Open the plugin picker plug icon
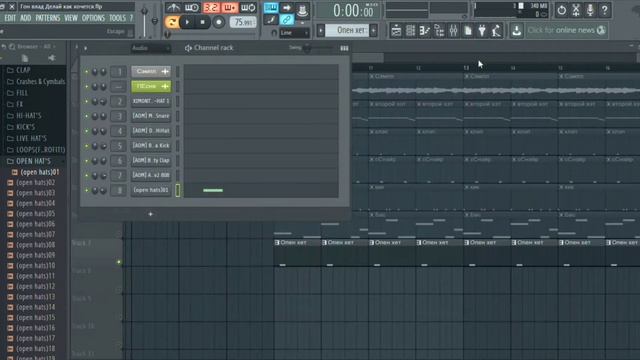Image resolution: width=640 pixels, height=360 pixels. (482, 31)
